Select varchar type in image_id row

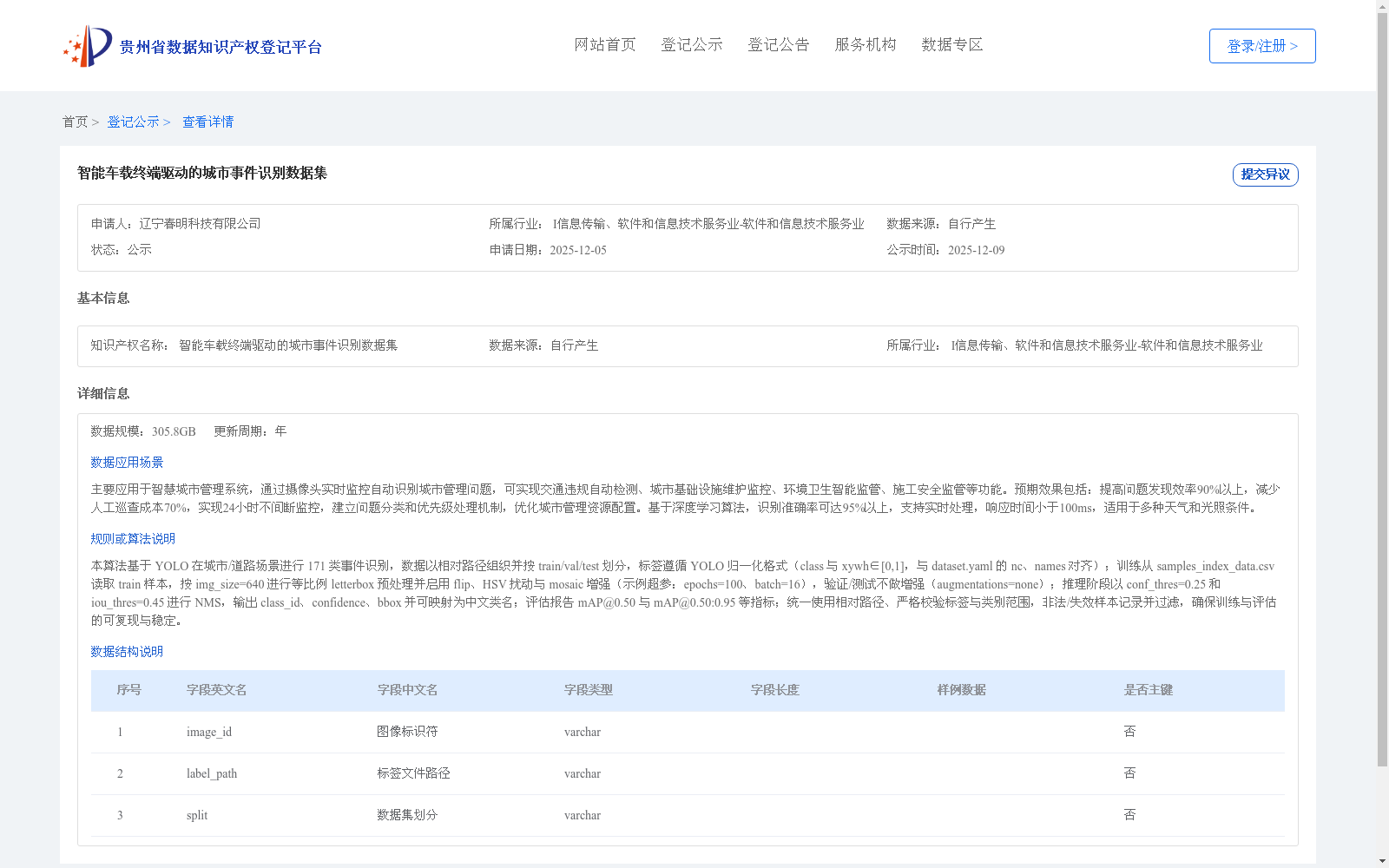tap(583, 733)
